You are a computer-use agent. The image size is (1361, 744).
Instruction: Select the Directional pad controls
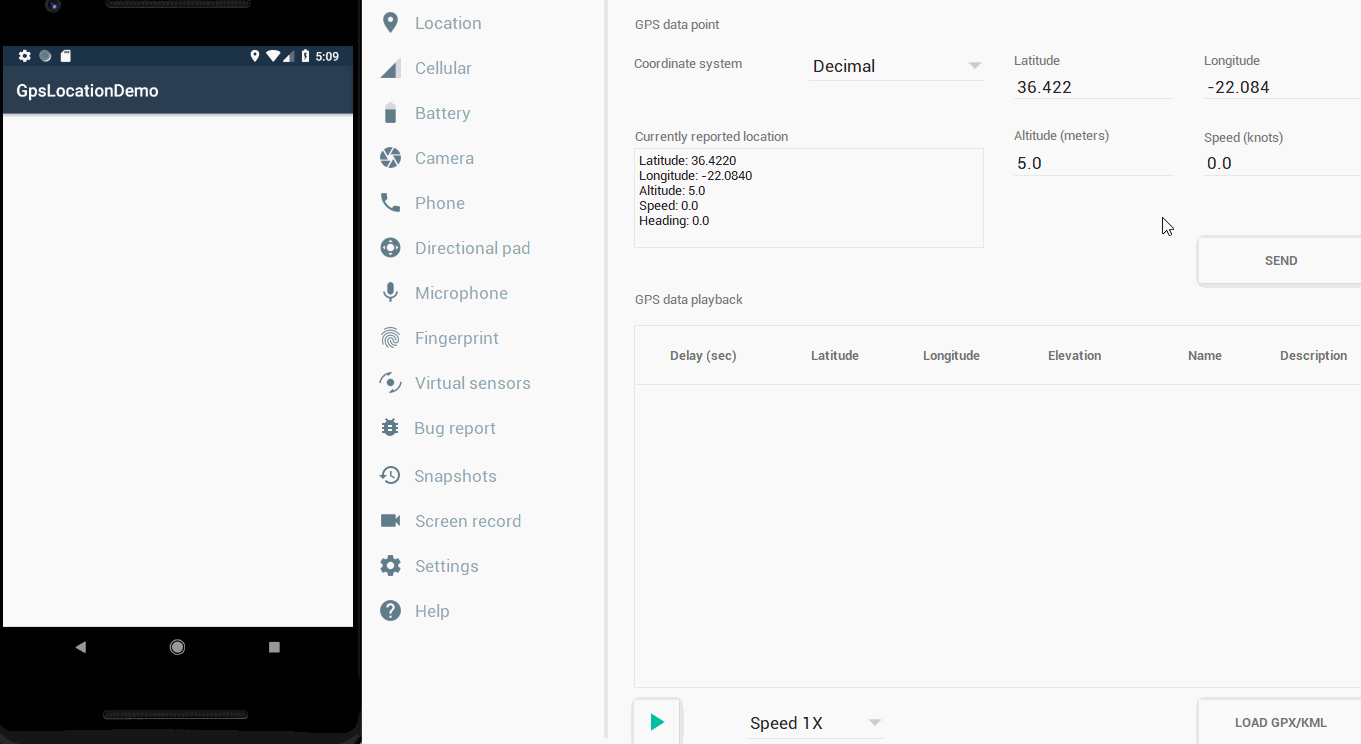(x=471, y=247)
